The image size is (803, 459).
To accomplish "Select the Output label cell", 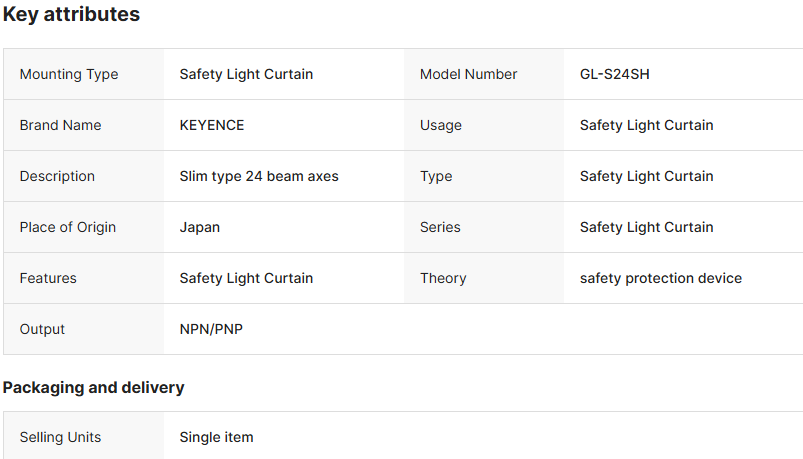I will [x=42, y=329].
